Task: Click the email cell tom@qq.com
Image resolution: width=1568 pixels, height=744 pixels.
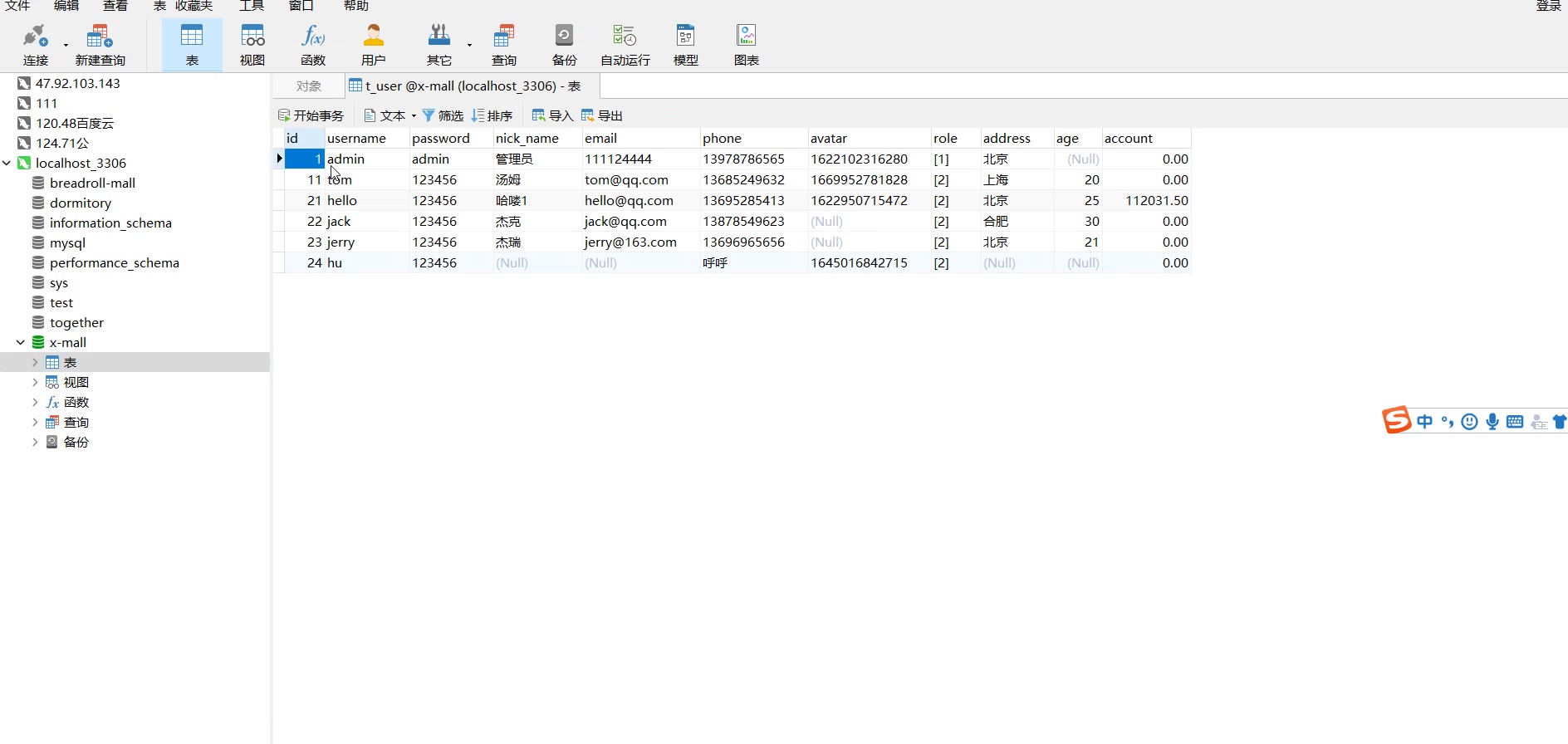Action: (x=626, y=179)
